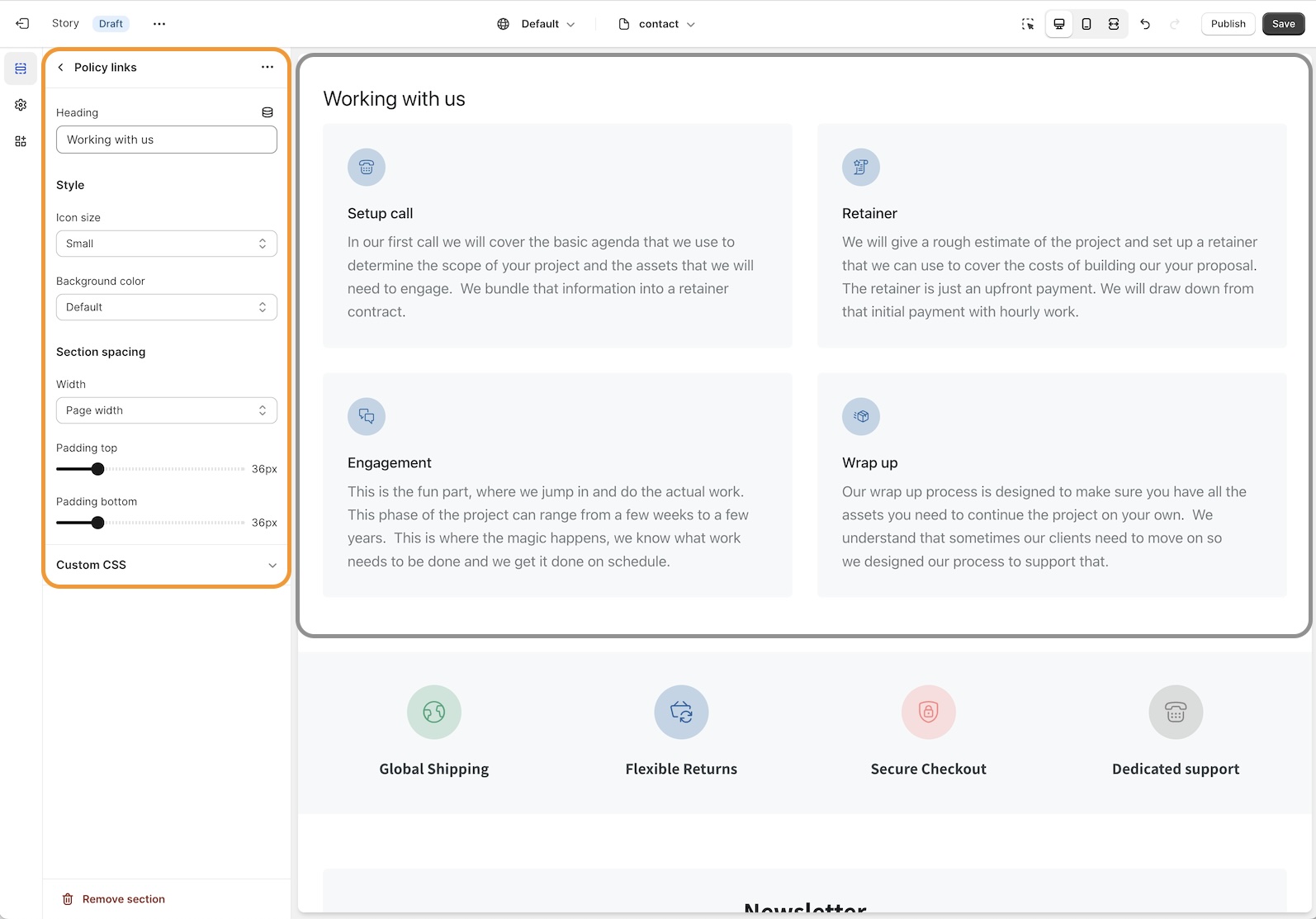
Task: Open the Sections sidebar icon
Action: pos(21,69)
